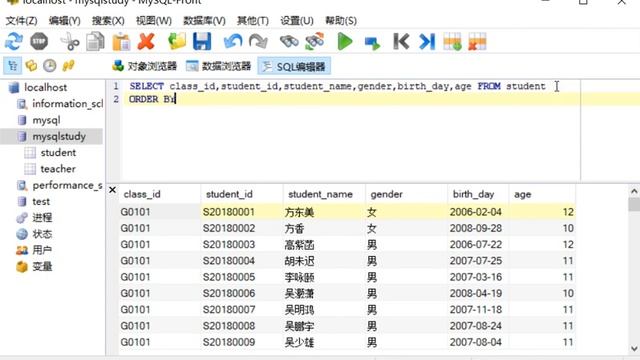This screenshot has width=640, height=360.
Task: Open the 帮助(S) menu
Action: point(341,21)
